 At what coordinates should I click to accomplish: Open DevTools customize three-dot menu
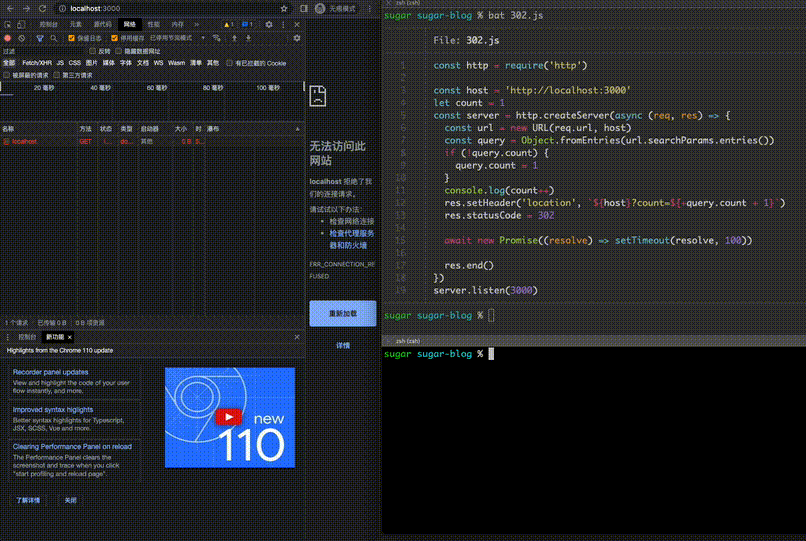[x=283, y=24]
